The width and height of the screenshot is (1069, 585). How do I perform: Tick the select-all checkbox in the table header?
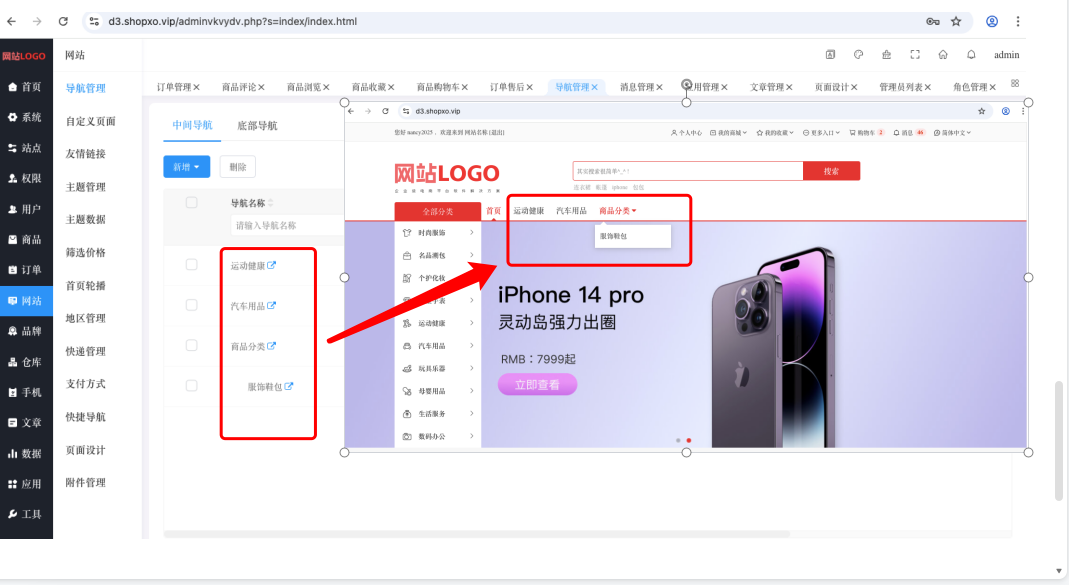[192, 202]
